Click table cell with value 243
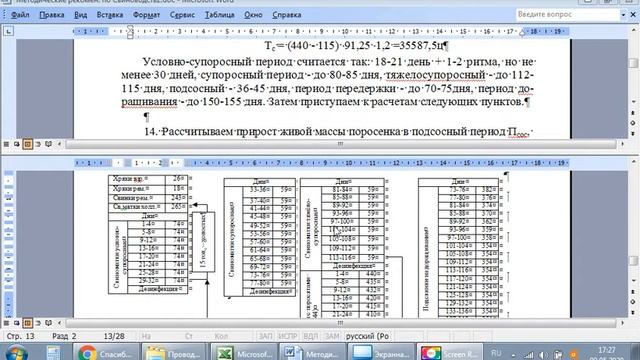The width and height of the screenshot is (640, 360). [x=176, y=198]
